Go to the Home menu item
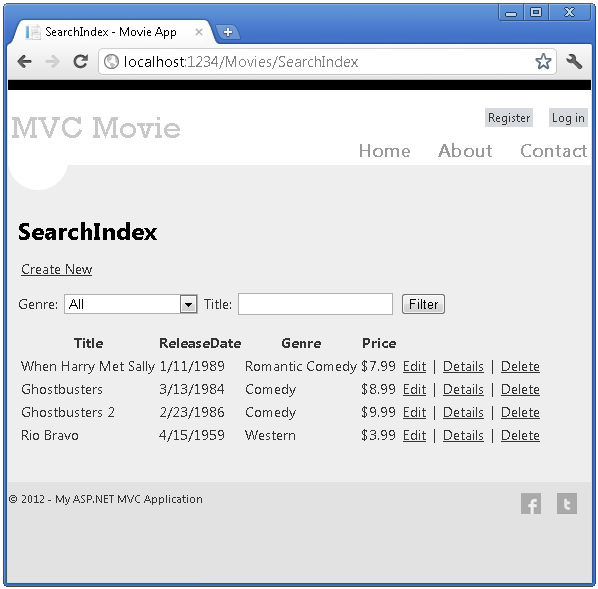The width and height of the screenshot is (598, 589). click(384, 151)
